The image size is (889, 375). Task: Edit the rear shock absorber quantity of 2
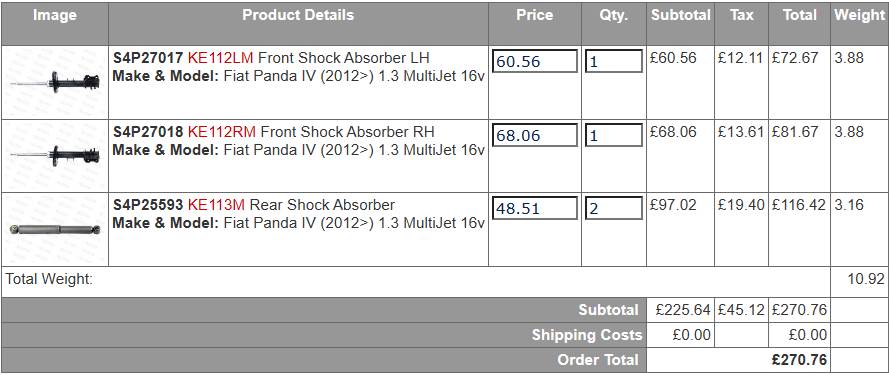[613, 208]
